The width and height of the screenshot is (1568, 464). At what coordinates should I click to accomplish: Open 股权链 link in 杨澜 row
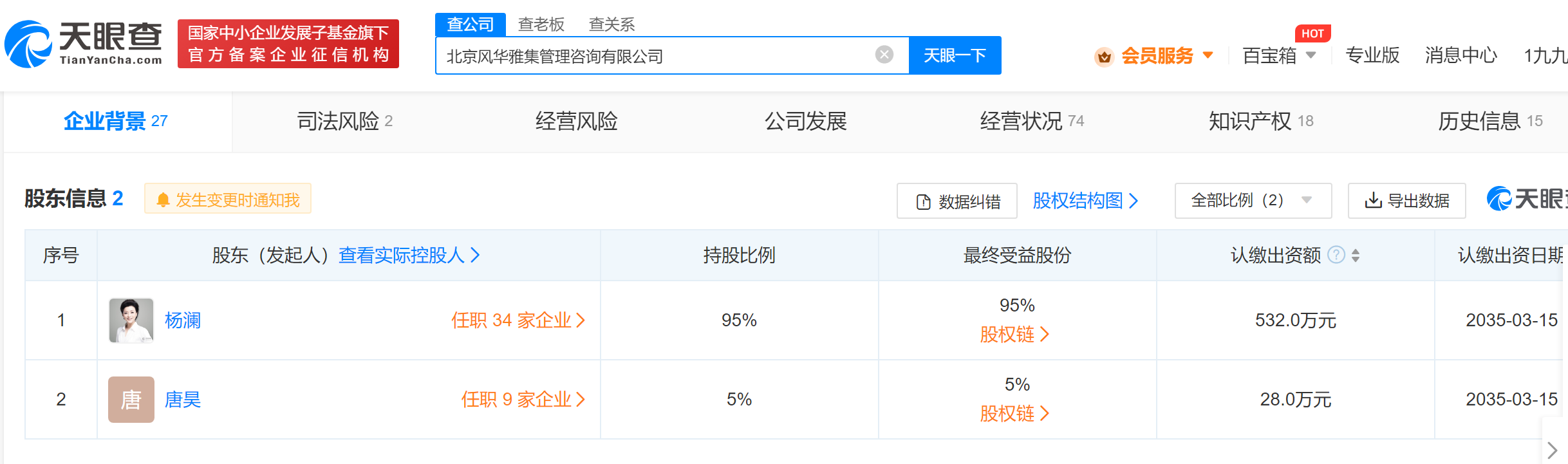1014,335
